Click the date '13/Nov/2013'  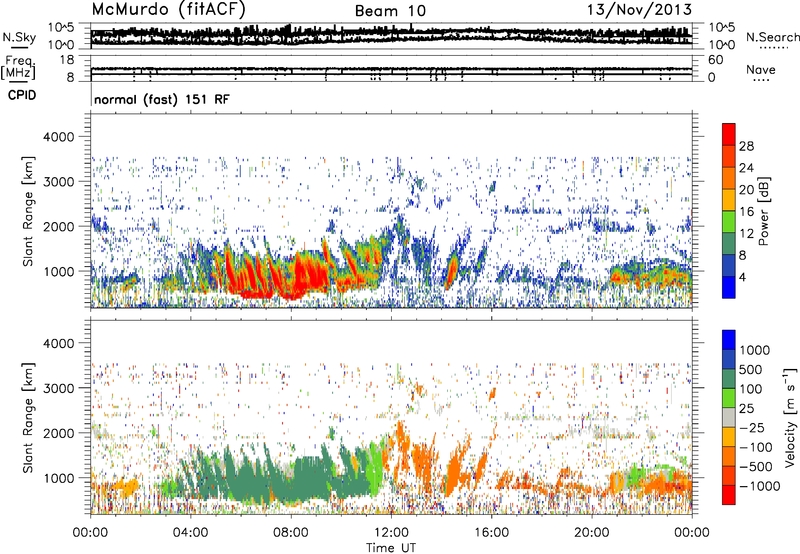click(639, 10)
